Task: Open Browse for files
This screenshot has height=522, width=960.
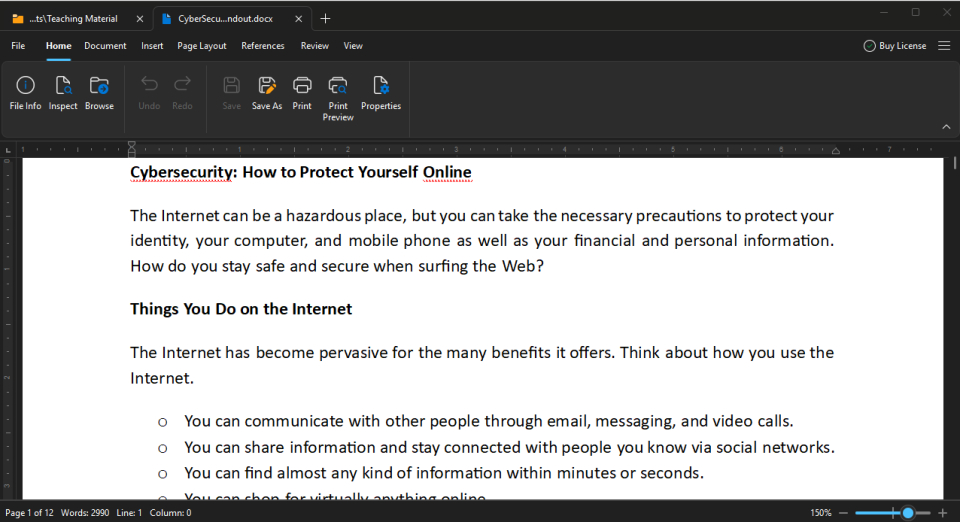Action: [99, 92]
